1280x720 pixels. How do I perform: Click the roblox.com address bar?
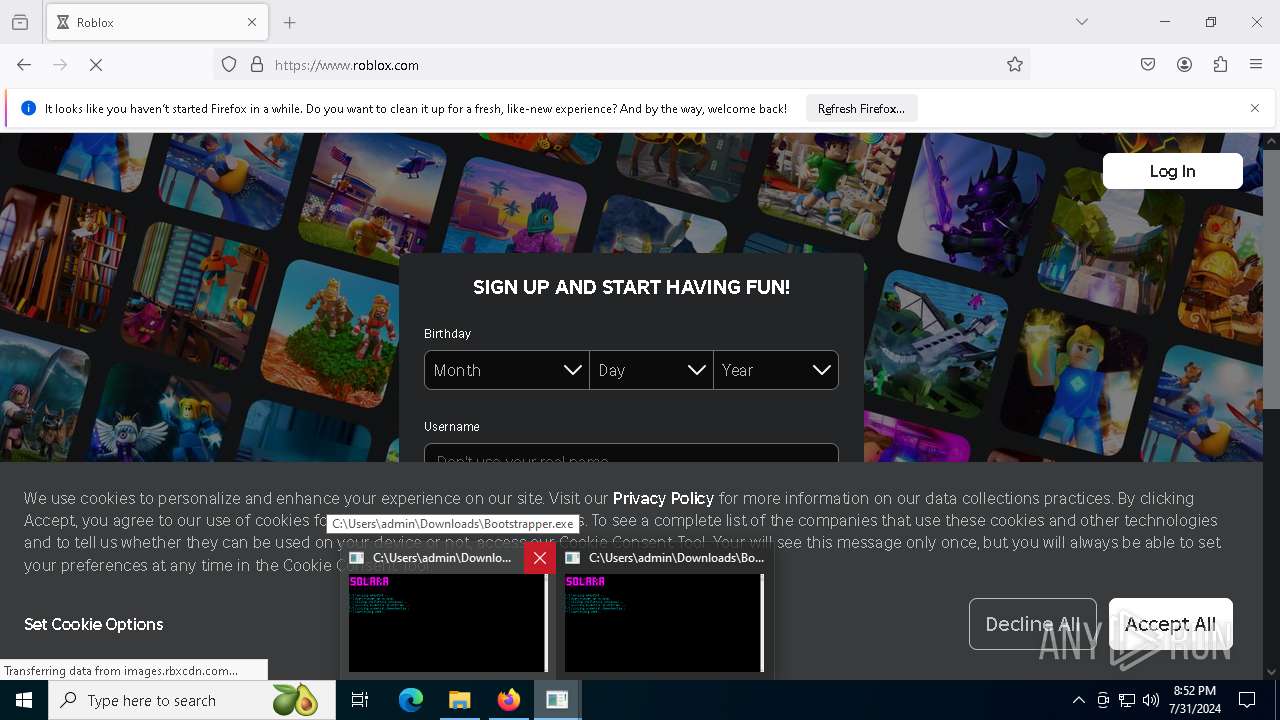(x=620, y=65)
